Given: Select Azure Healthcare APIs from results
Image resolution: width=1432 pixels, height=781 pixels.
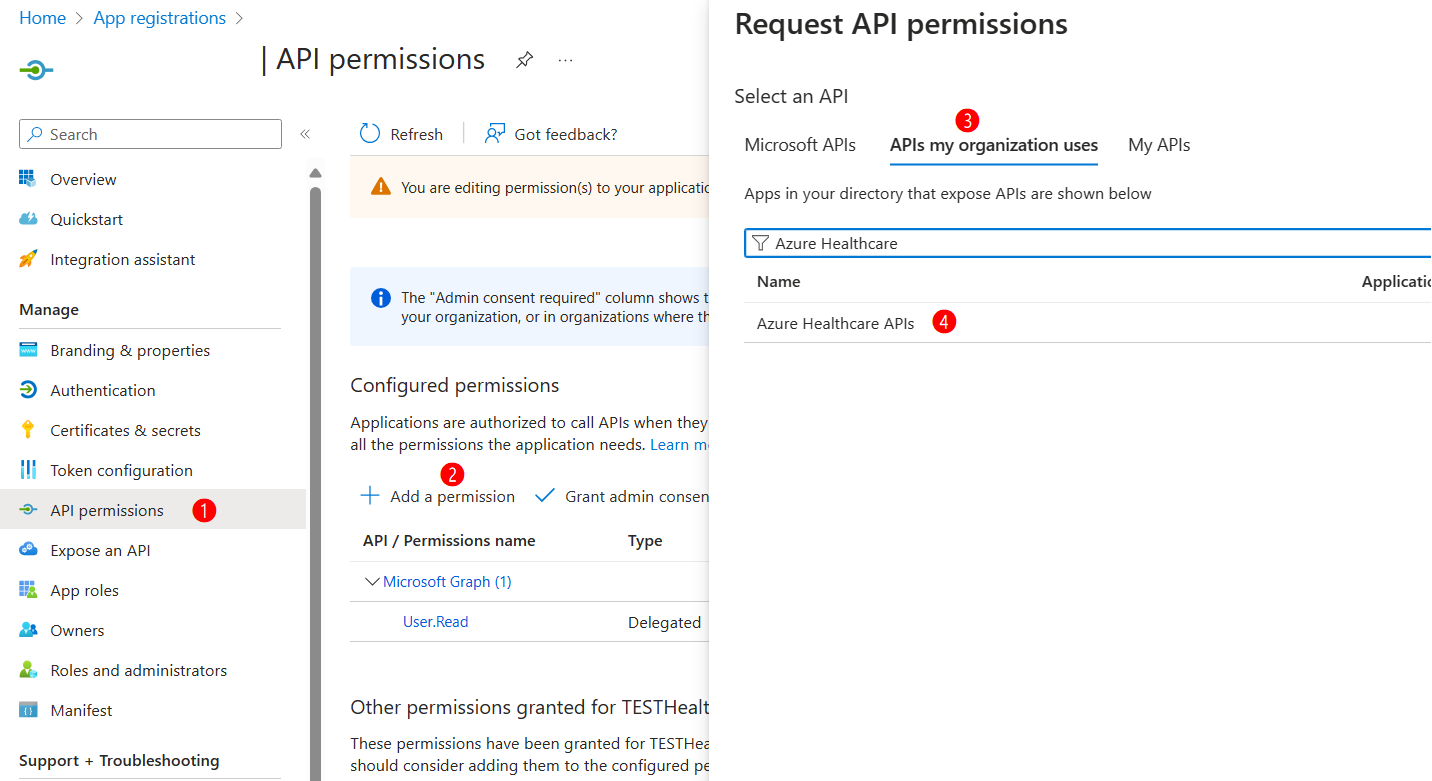Looking at the screenshot, I should [835, 323].
